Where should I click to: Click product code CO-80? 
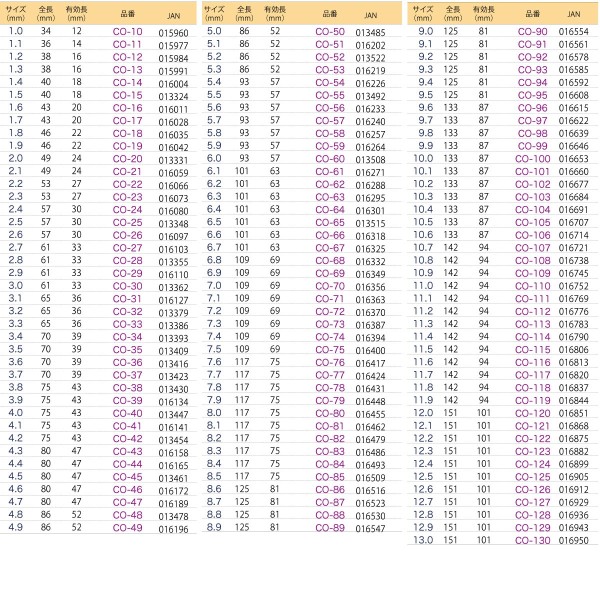330,413
